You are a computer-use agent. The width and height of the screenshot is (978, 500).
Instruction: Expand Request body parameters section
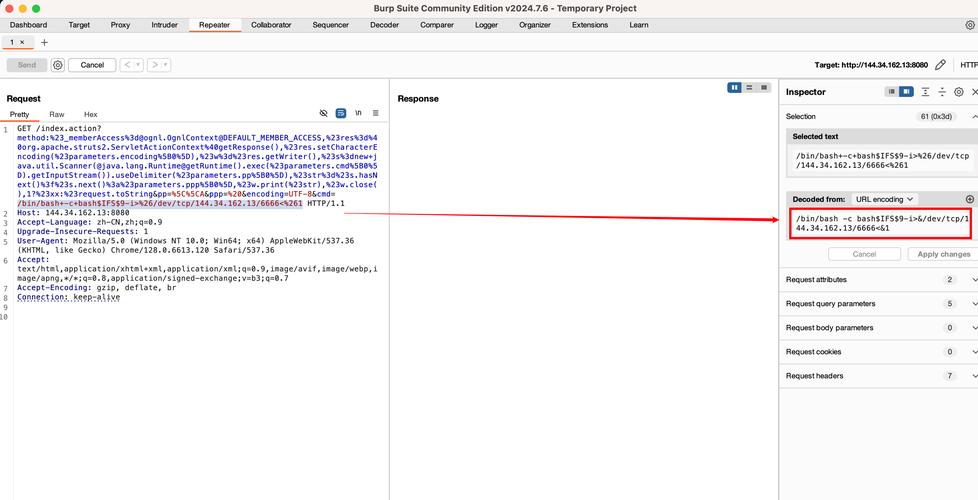pyautogui.click(x=879, y=328)
